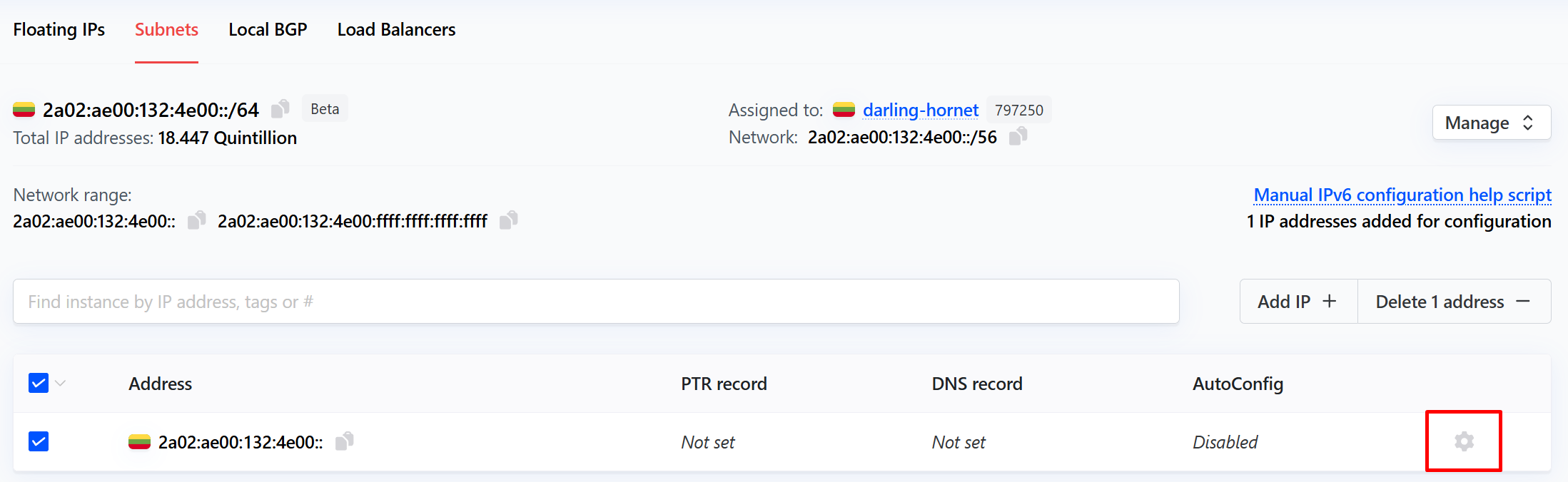Open the darling-hornet instance link
1568x482 pixels.
920,110
